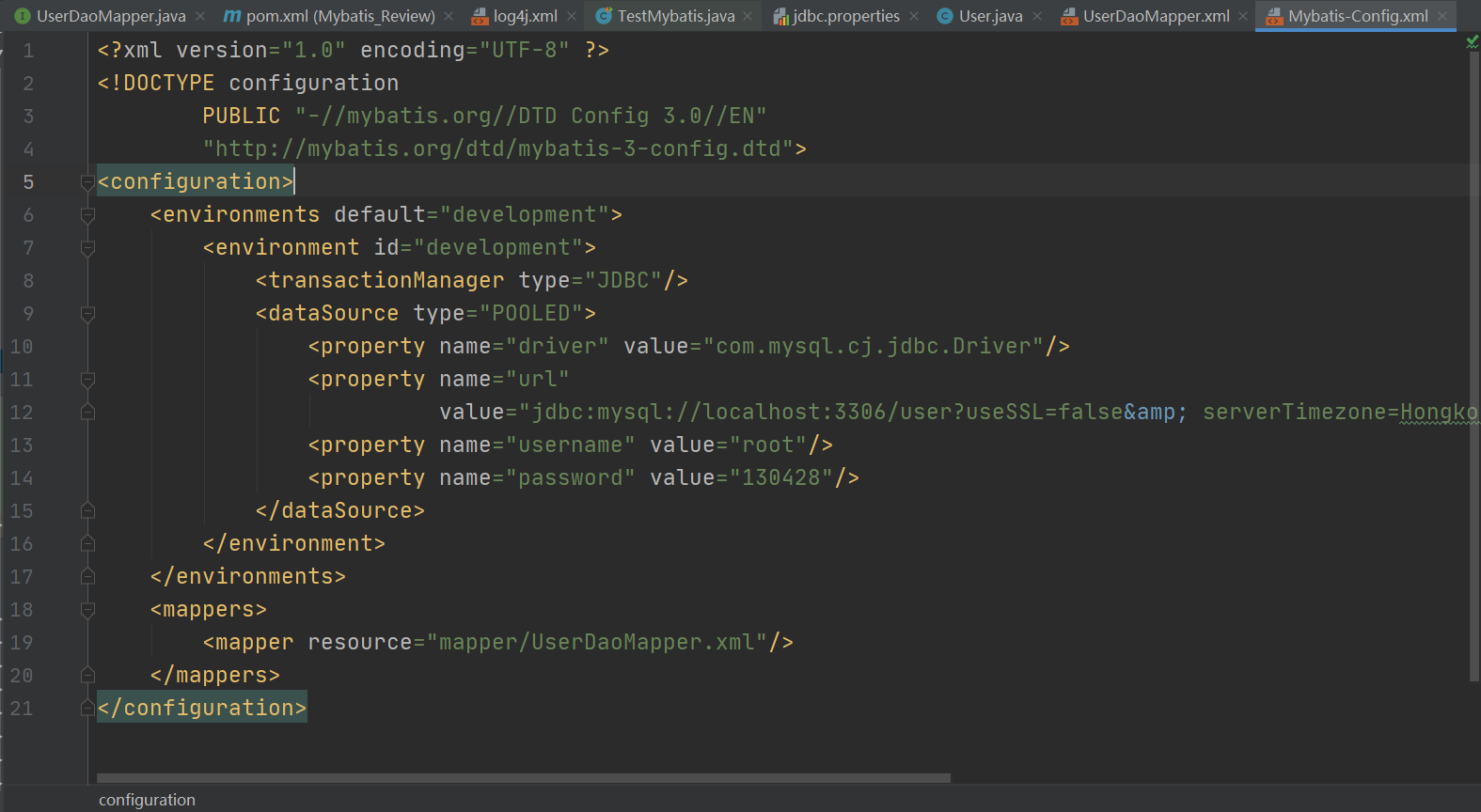The height and width of the screenshot is (812, 1481).
Task: Close the User.java tab
Action: point(1037,16)
